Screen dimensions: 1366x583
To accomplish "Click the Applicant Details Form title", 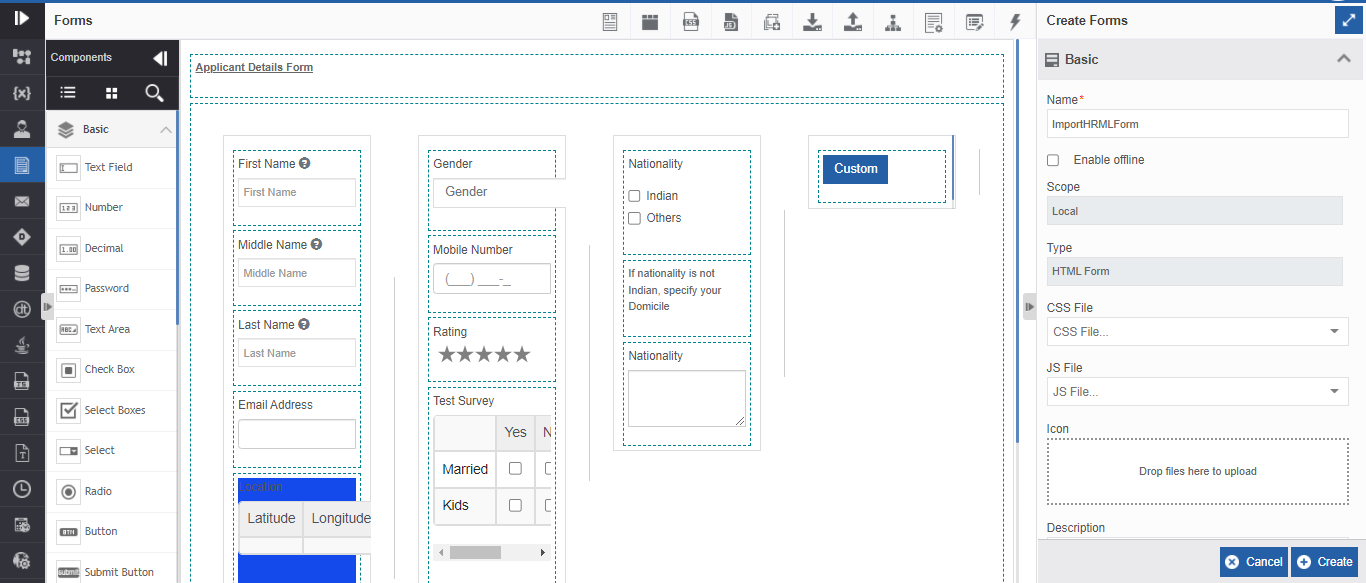I will (254, 67).
